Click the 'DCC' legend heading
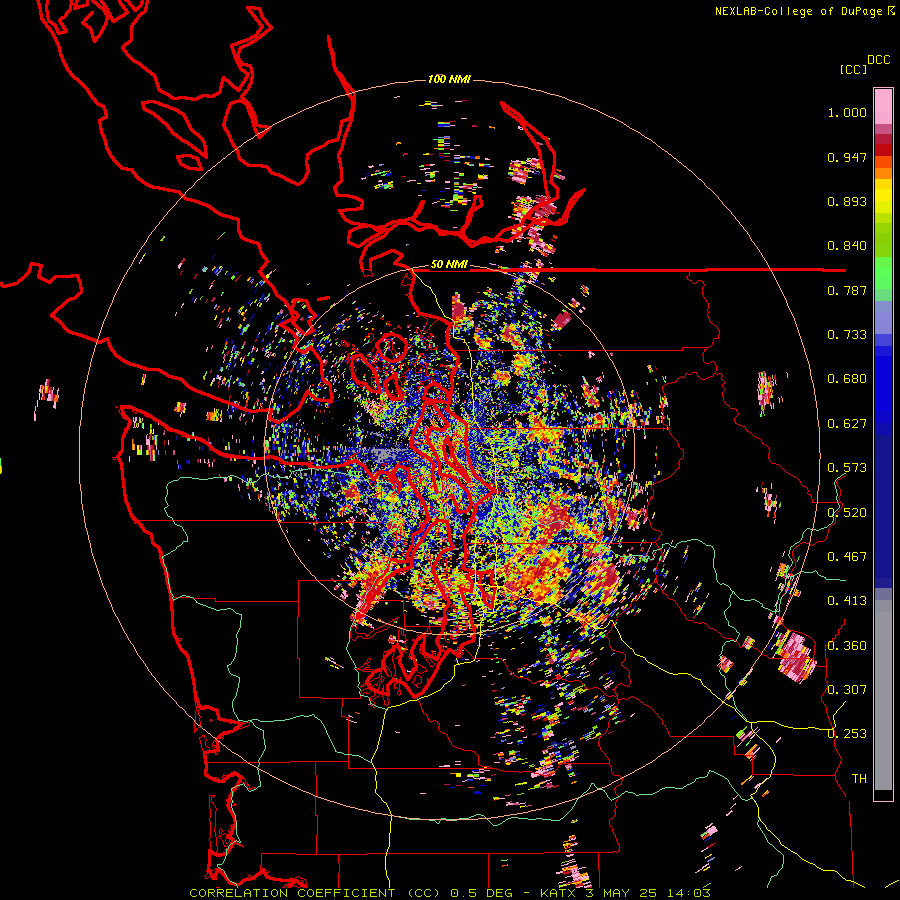 coord(878,60)
